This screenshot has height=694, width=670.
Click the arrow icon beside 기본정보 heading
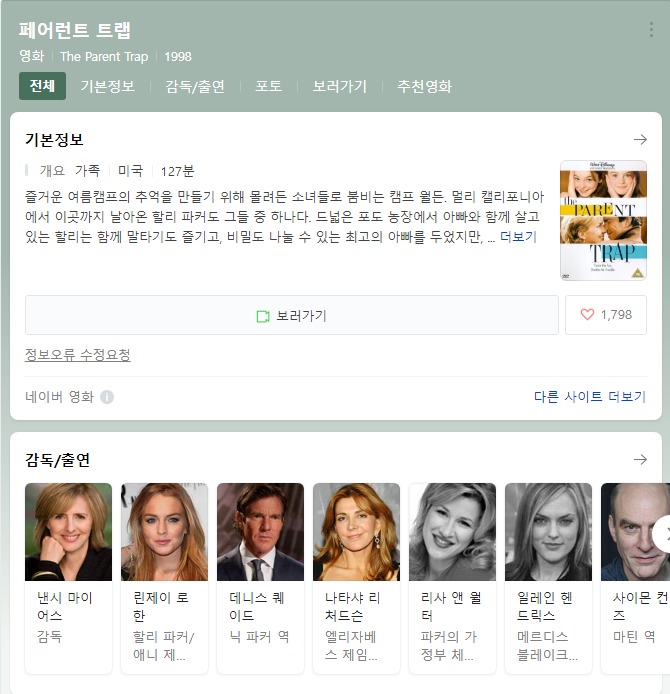(640, 140)
